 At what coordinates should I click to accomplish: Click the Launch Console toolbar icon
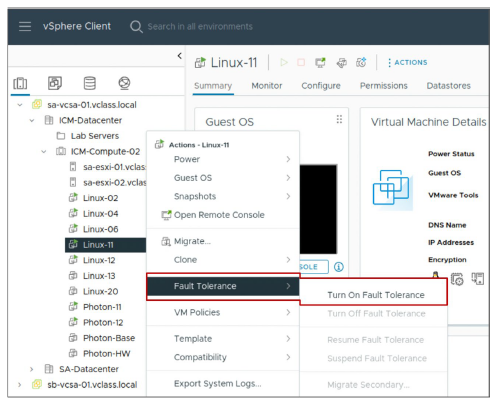pyautogui.click(x=320, y=62)
